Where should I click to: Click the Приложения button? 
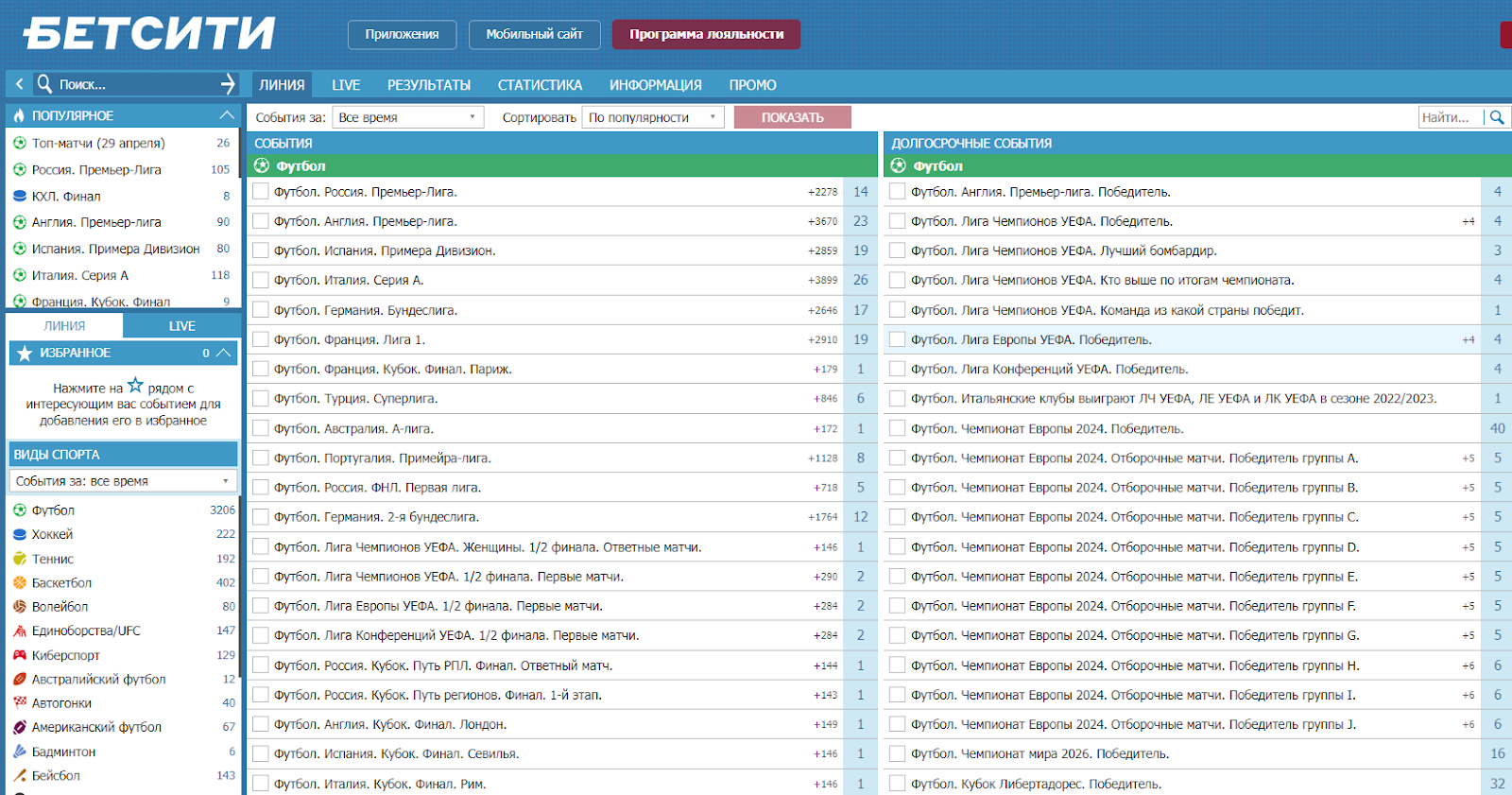[x=402, y=34]
